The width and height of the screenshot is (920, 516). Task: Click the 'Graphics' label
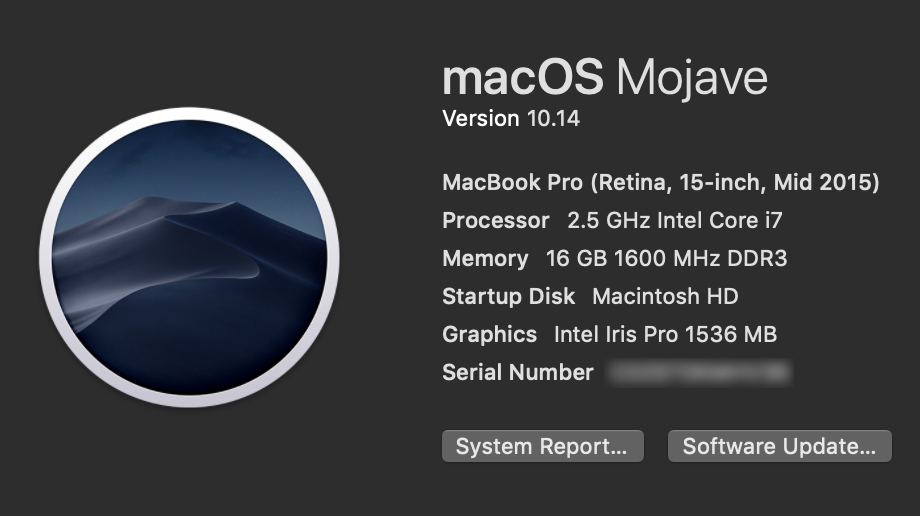click(x=489, y=335)
